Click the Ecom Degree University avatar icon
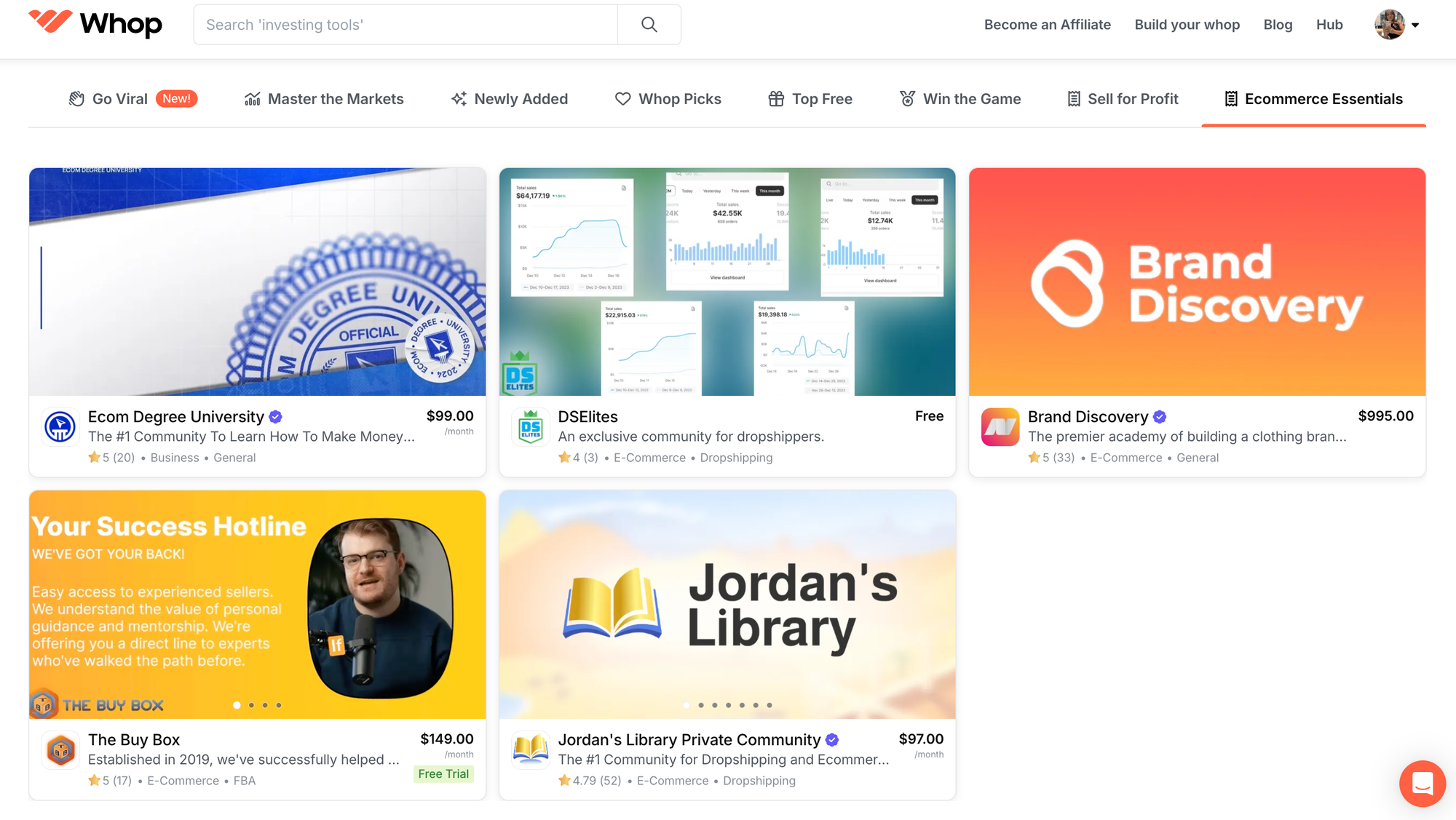 point(60,427)
